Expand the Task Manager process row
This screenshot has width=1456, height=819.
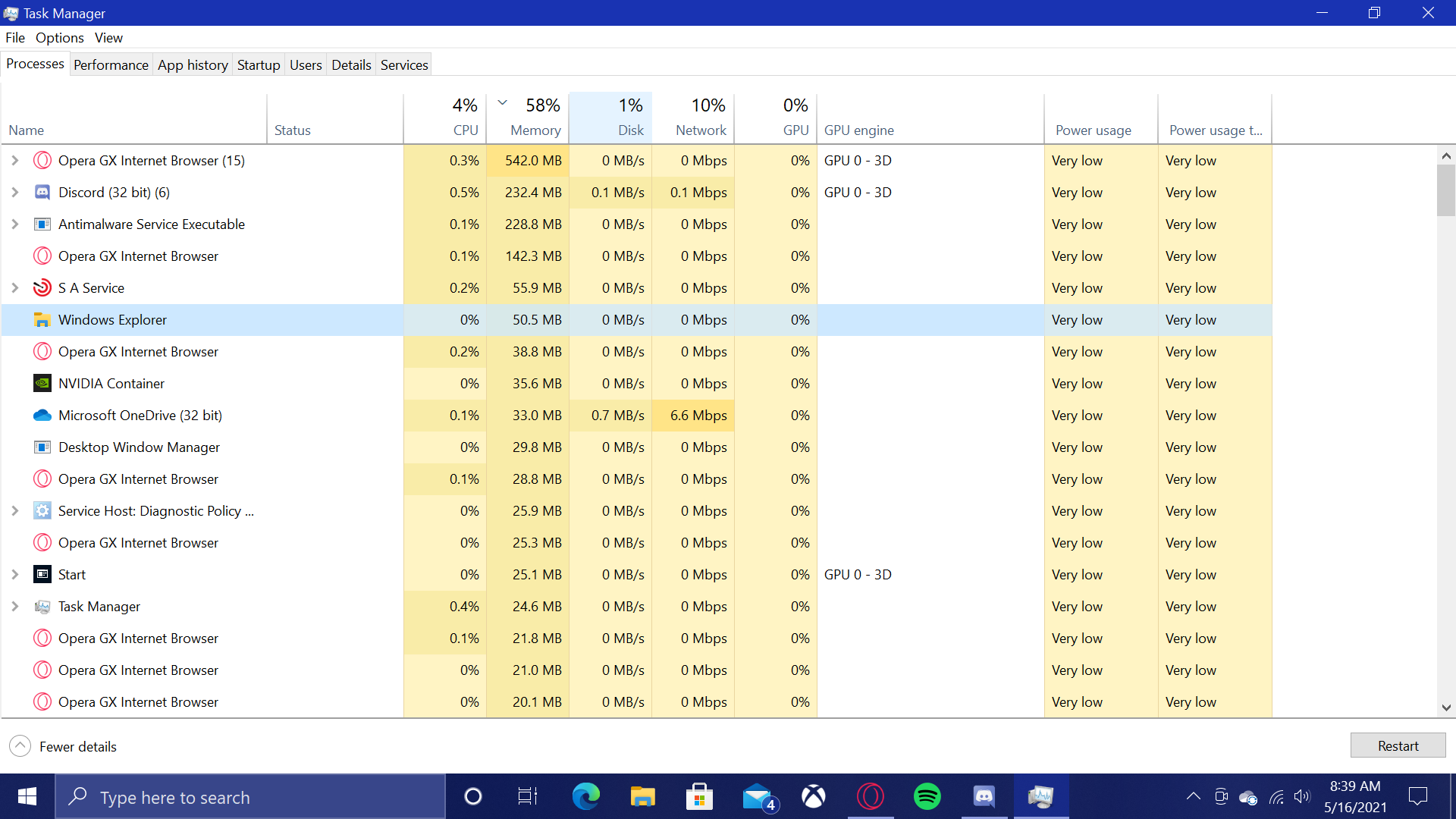coord(14,607)
